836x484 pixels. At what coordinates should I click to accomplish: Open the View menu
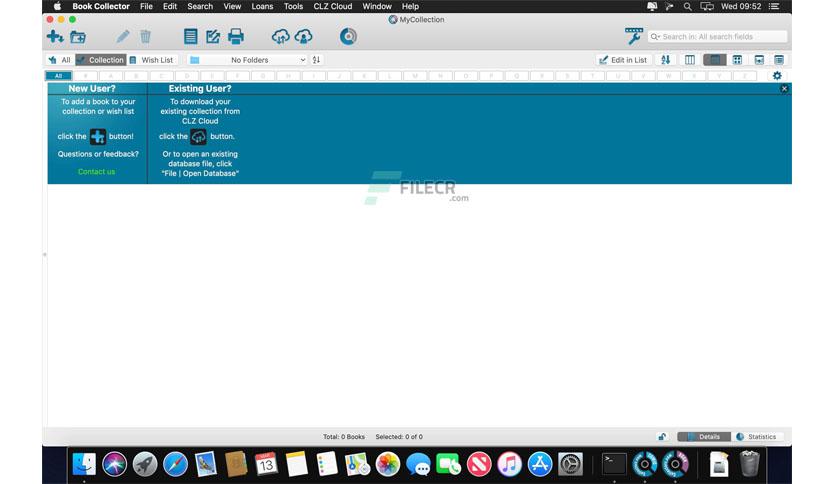click(x=232, y=6)
